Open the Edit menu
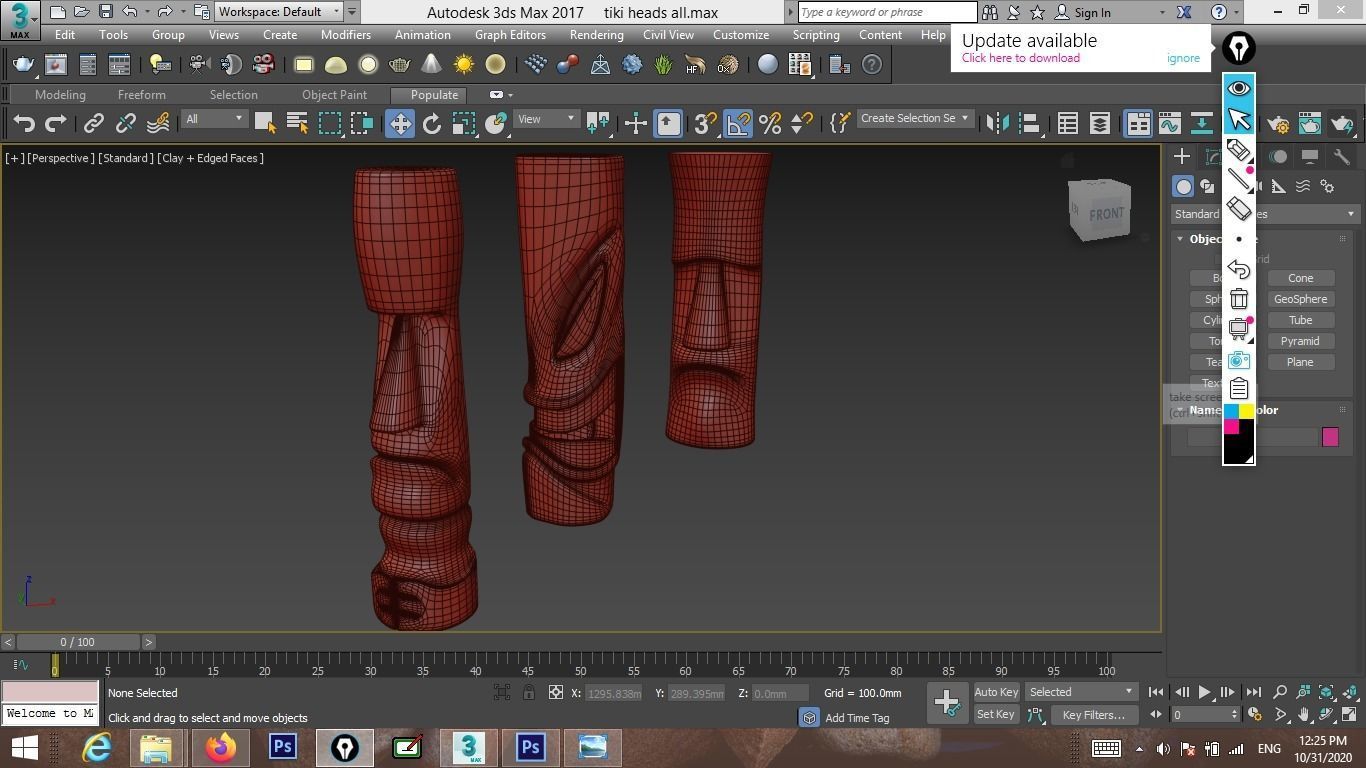 65,35
